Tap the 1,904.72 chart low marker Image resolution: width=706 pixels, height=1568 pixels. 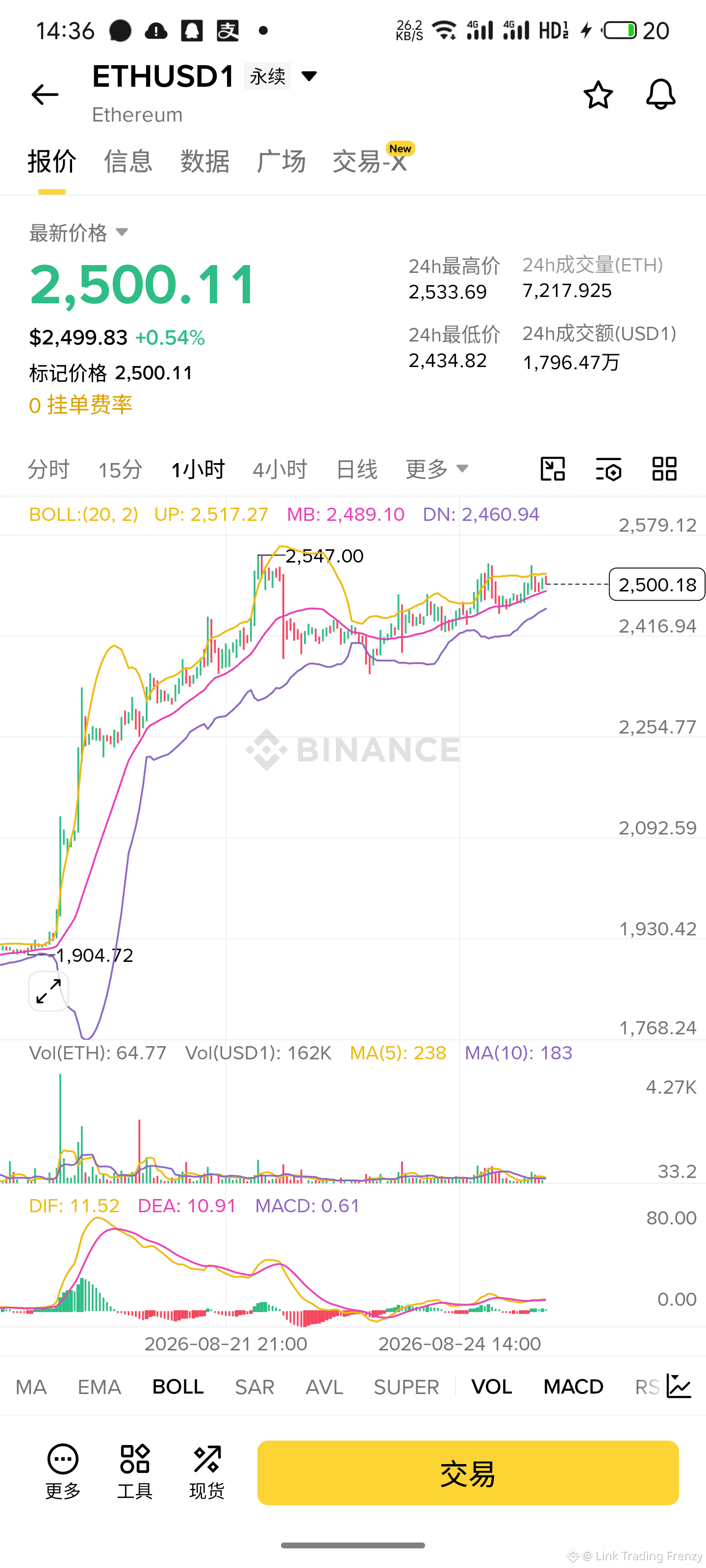click(95, 955)
